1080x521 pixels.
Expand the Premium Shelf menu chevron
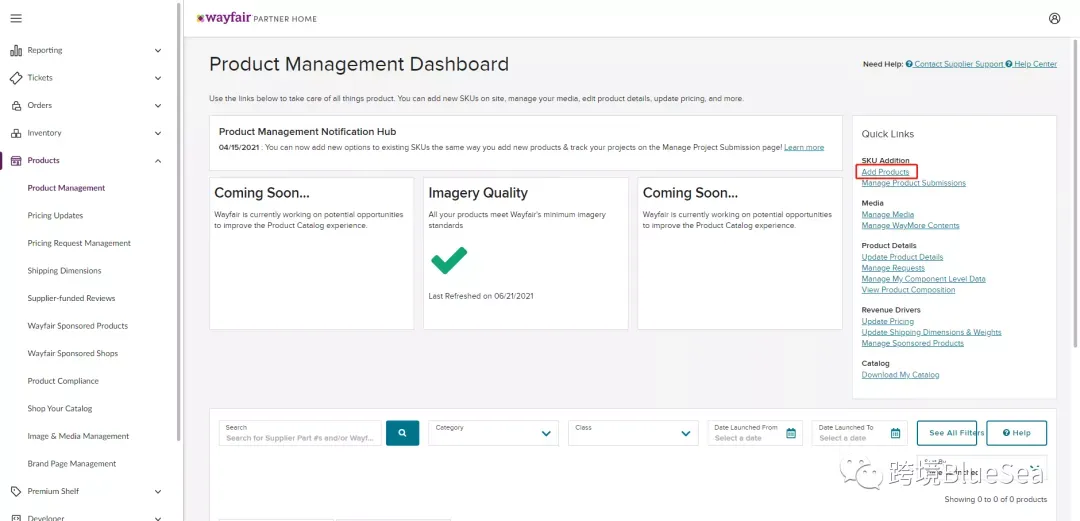tap(158, 491)
